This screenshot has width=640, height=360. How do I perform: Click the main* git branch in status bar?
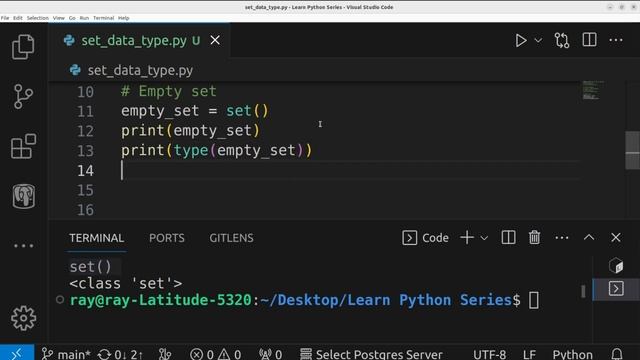point(66,354)
